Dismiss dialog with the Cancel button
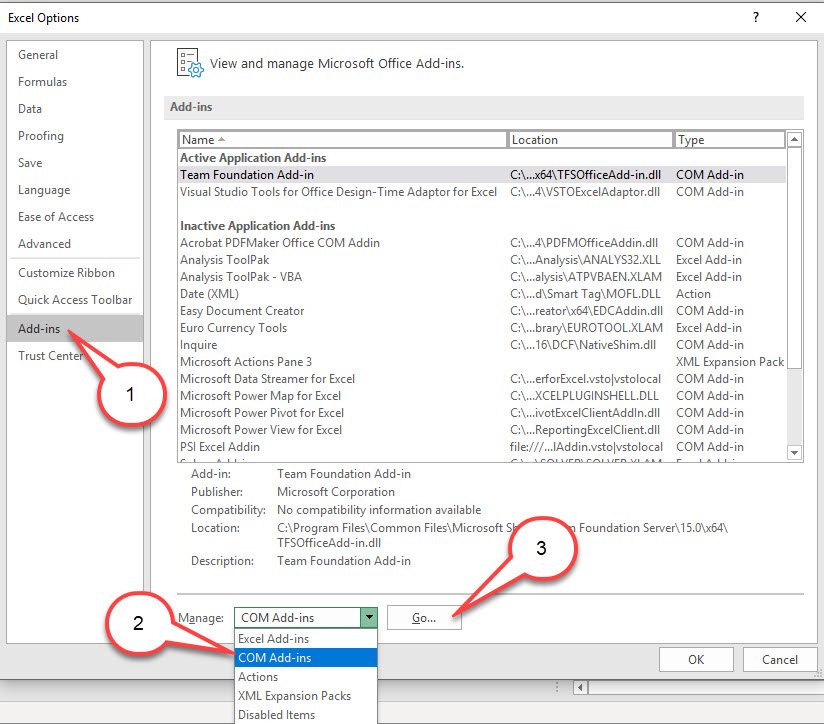This screenshot has width=824, height=724. click(x=780, y=660)
